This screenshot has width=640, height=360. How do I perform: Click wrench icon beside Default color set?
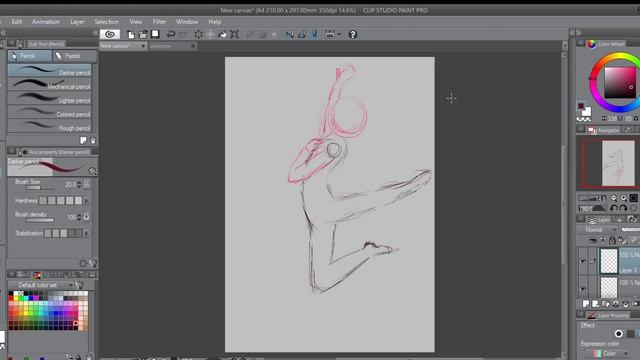[80, 285]
